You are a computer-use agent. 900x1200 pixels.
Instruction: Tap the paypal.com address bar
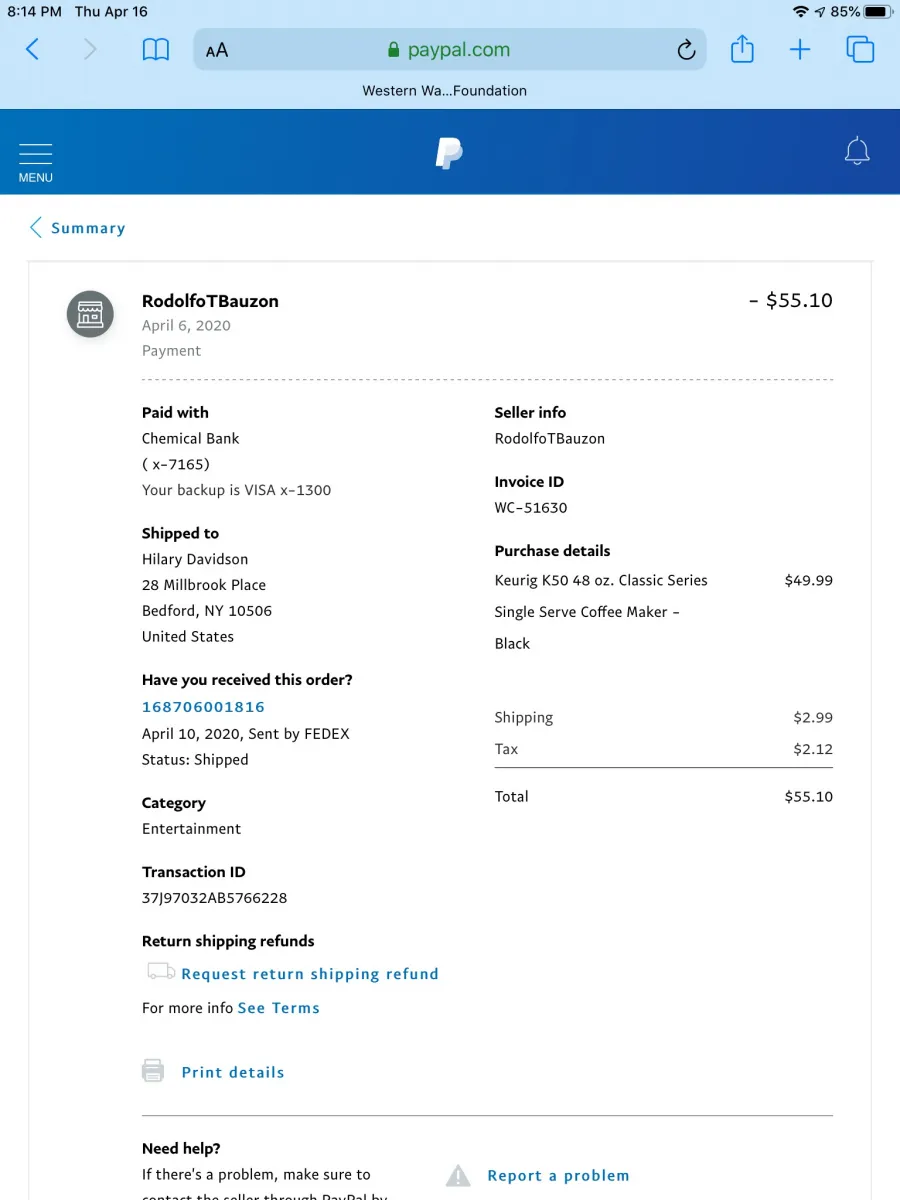click(x=449, y=50)
